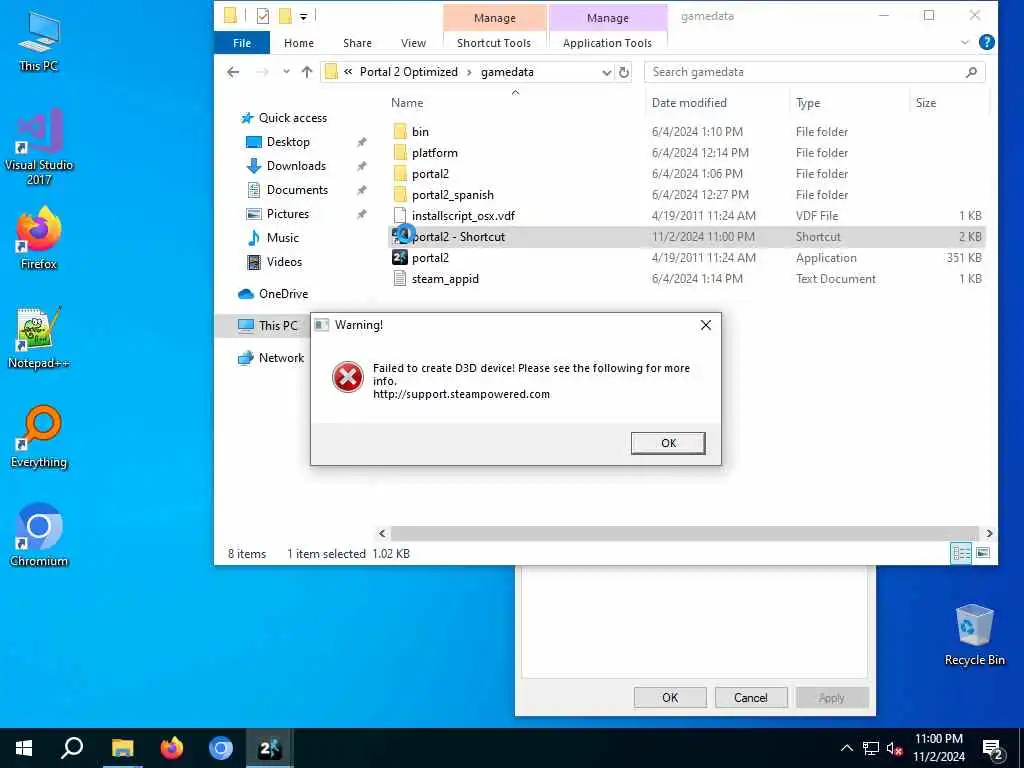Click the horizontal scrollbar in file list
1024x768 pixels.
click(684, 534)
